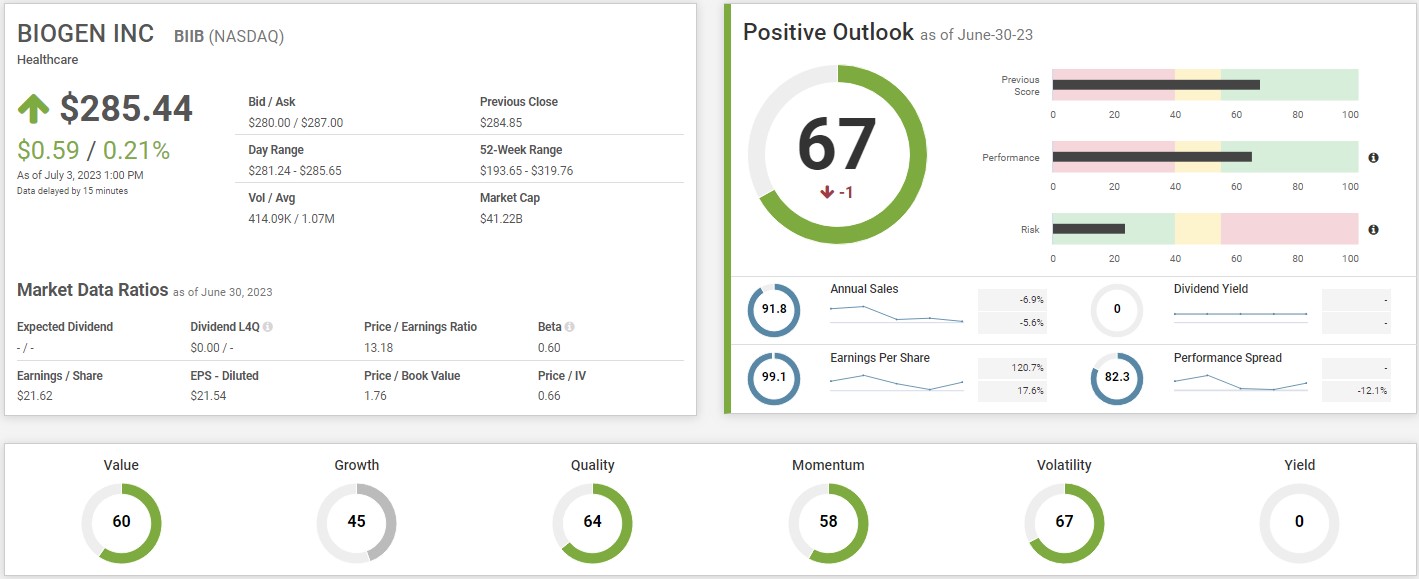Click the Market Cap value $41.22B
Viewport: 1419px width, 579px height.
(x=501, y=219)
